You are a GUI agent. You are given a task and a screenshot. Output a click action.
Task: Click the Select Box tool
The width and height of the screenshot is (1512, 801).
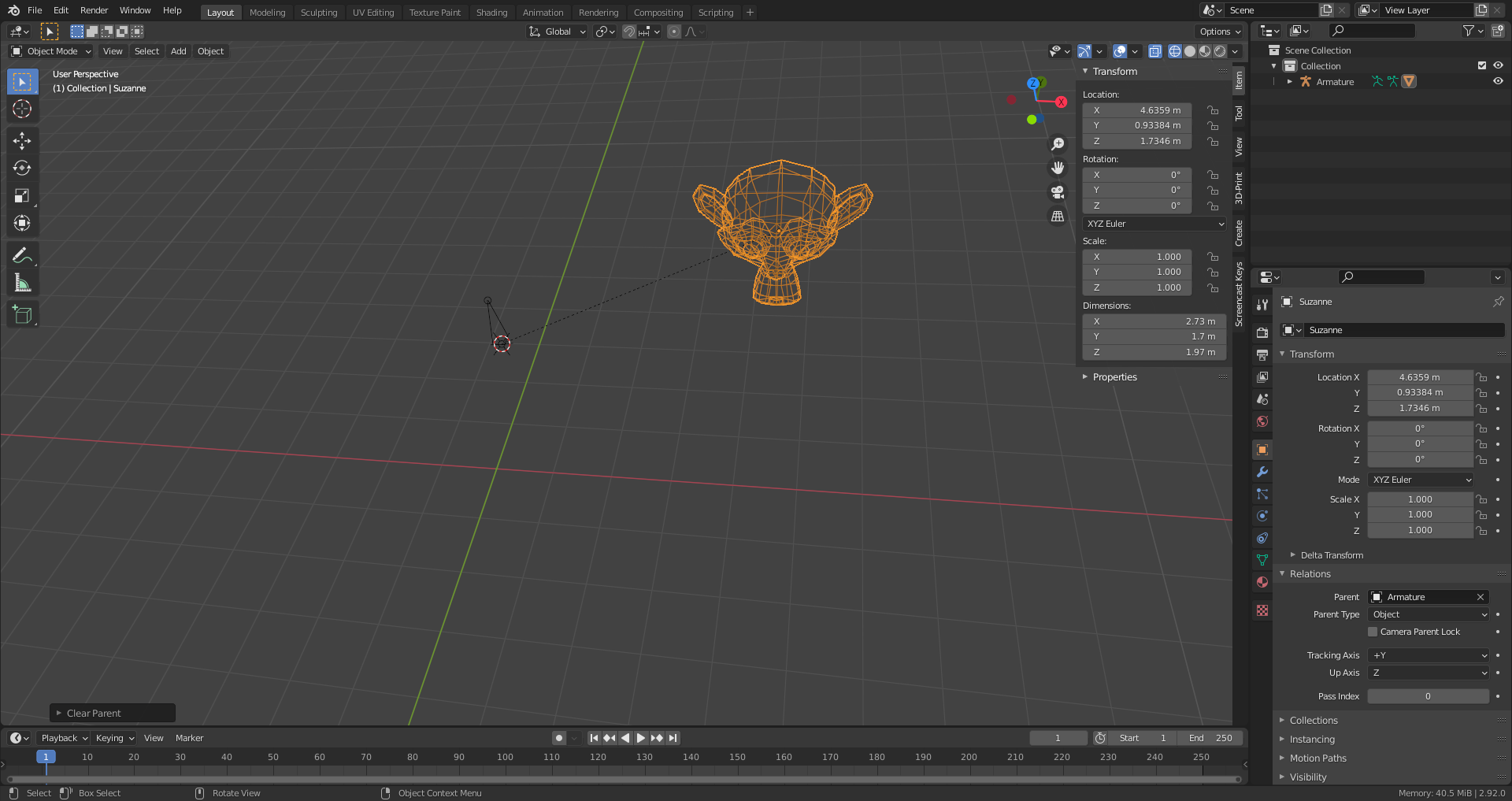(22, 81)
